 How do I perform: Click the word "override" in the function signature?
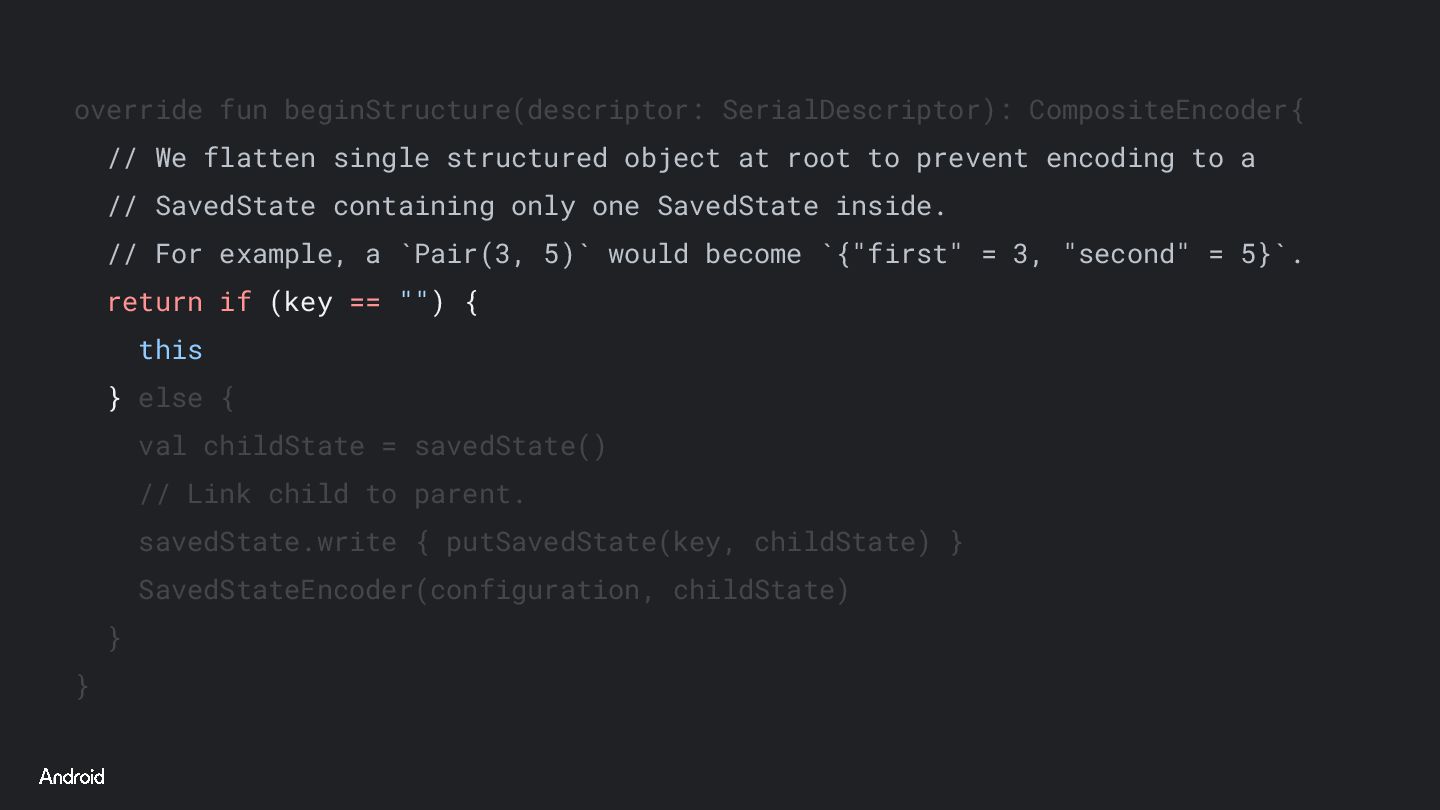pos(138,110)
